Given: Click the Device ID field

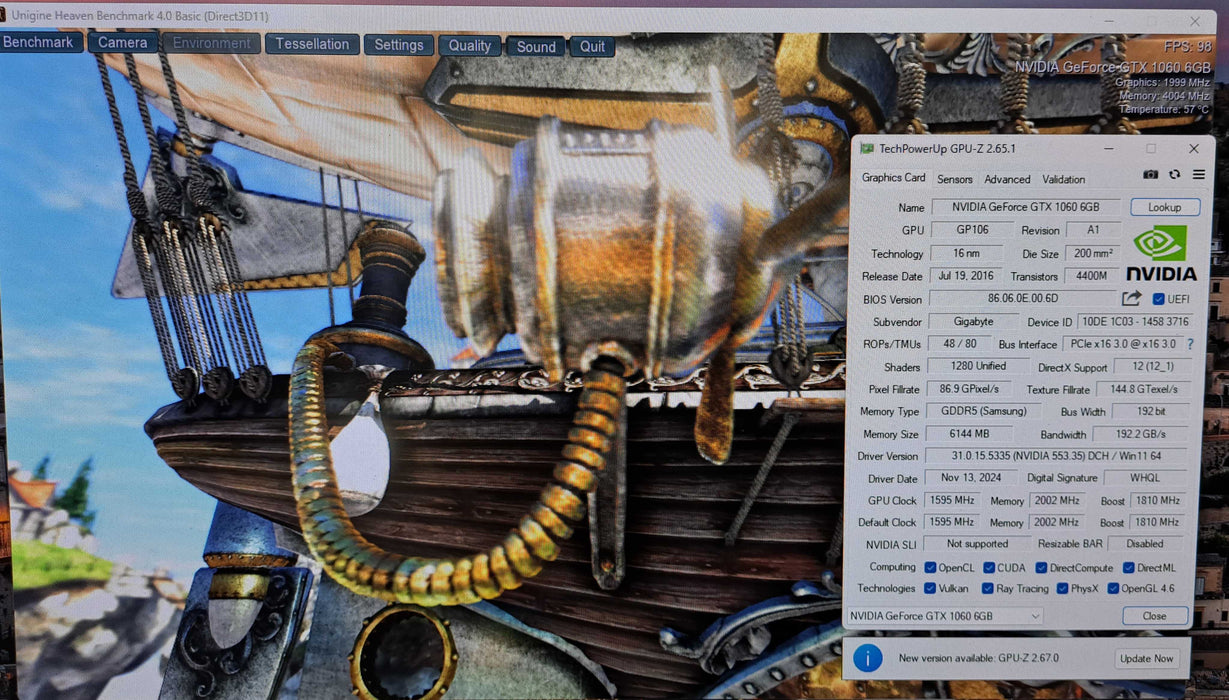Looking at the screenshot, I should click(1134, 322).
